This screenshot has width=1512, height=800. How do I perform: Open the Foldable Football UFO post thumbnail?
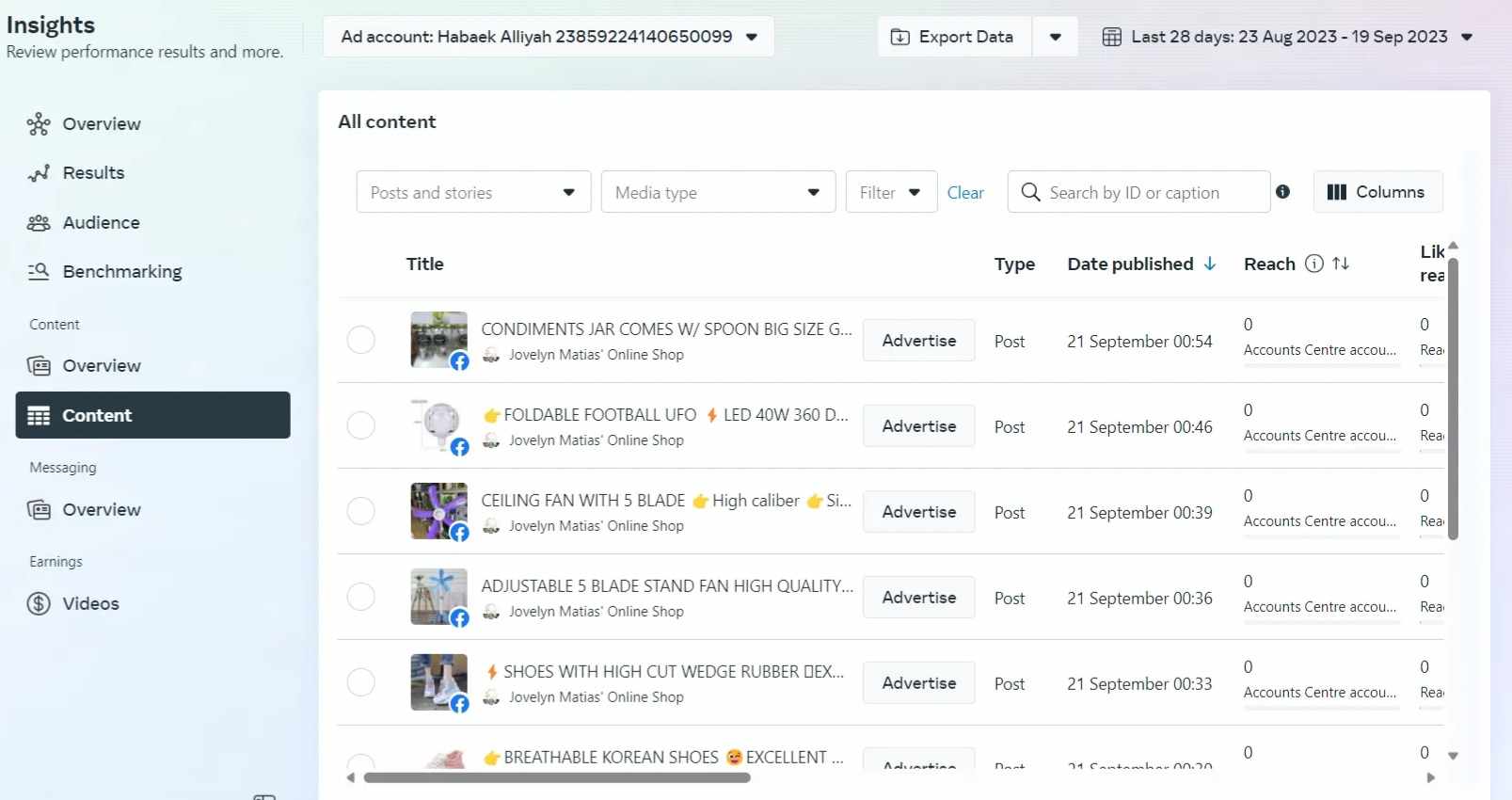tap(439, 425)
